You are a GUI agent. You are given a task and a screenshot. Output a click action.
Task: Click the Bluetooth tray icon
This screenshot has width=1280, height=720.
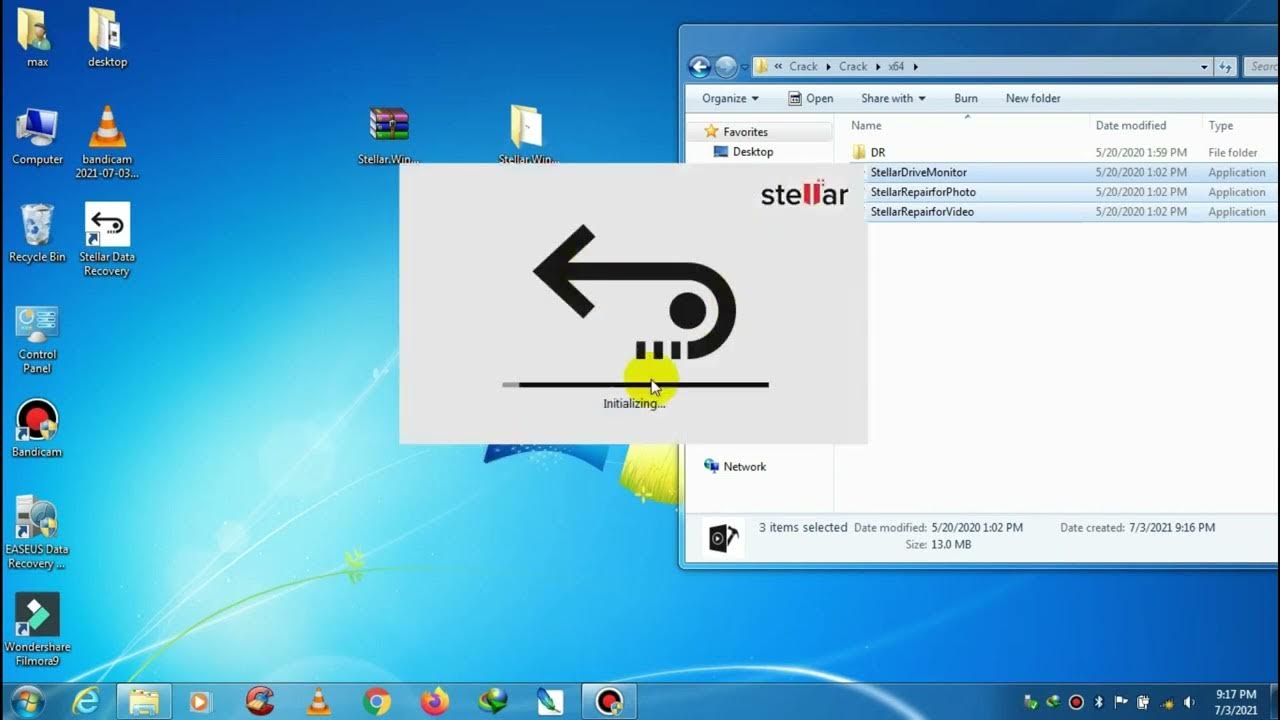pos(1098,702)
